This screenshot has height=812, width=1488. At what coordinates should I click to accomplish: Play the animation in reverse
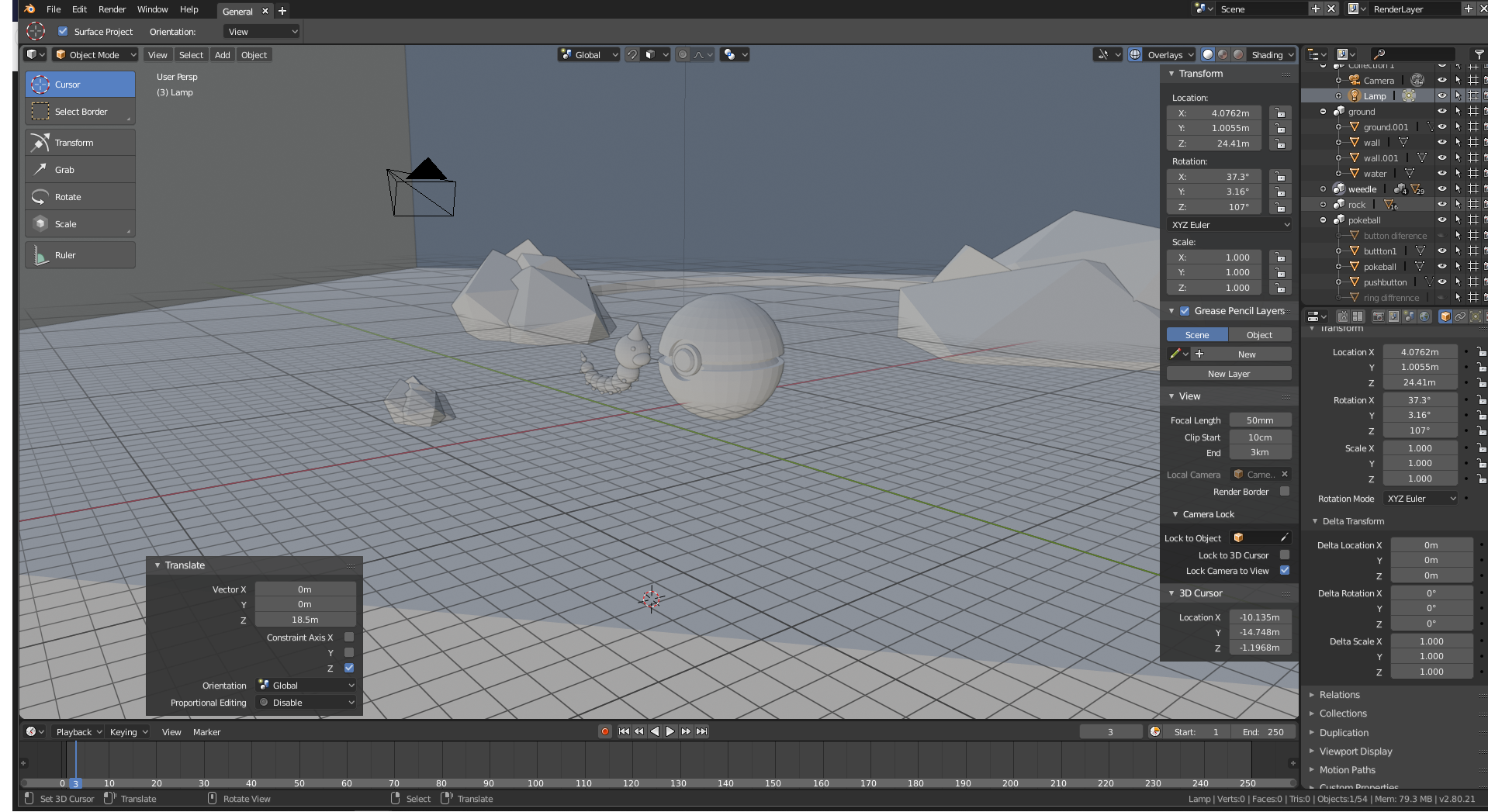click(x=655, y=732)
